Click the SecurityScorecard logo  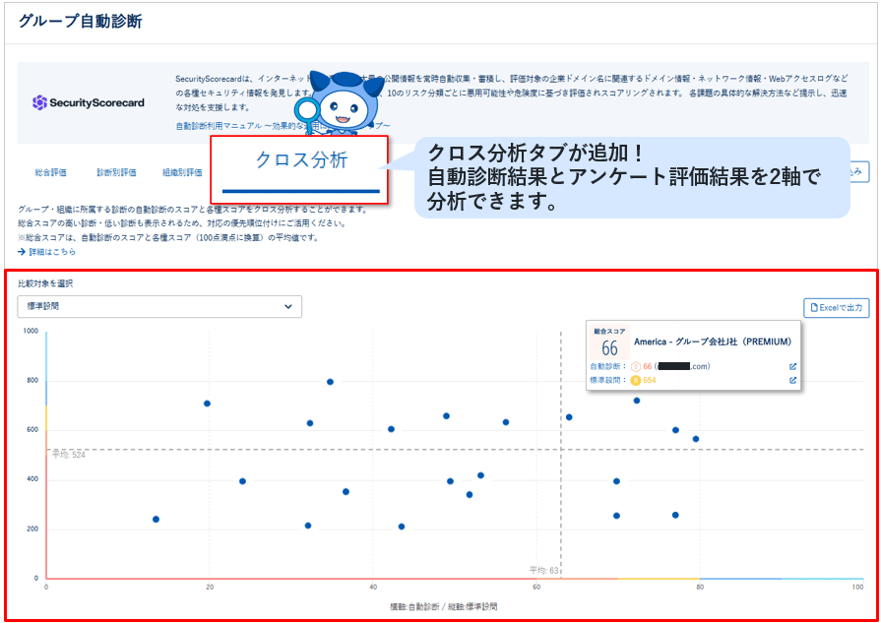click(88, 102)
